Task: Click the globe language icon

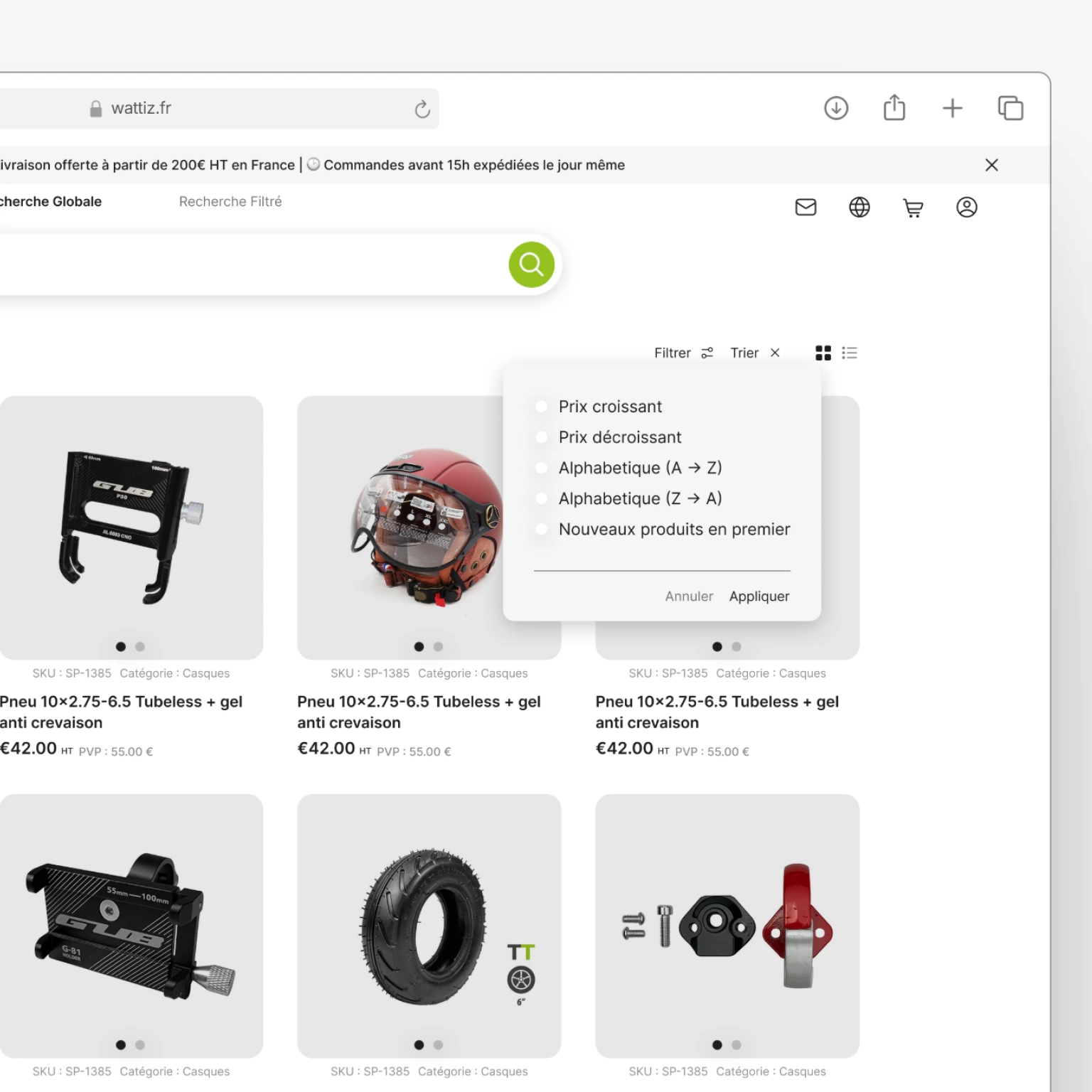Action: click(859, 208)
